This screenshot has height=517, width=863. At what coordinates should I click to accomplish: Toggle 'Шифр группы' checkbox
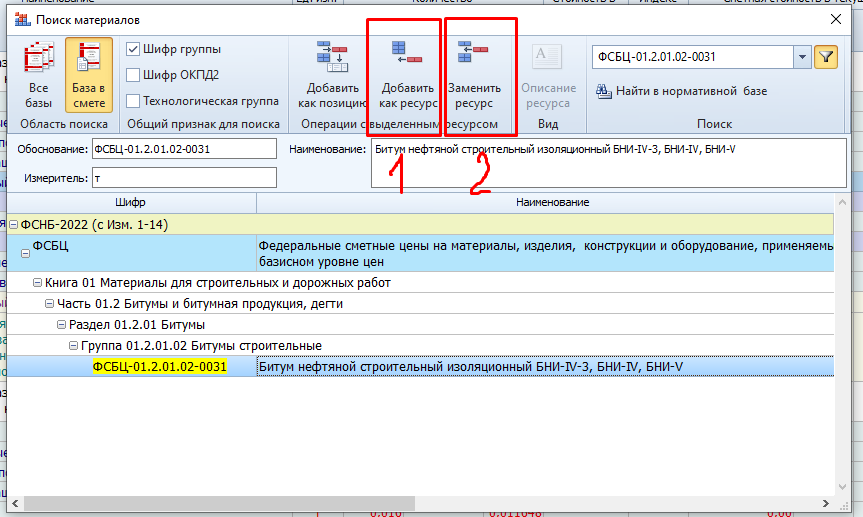coord(133,49)
